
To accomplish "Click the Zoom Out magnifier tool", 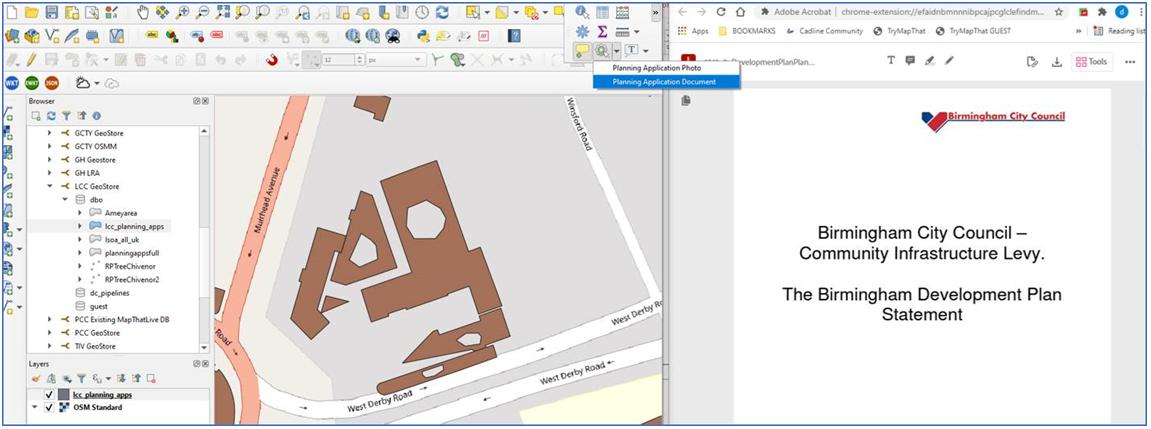I will coord(203,12).
